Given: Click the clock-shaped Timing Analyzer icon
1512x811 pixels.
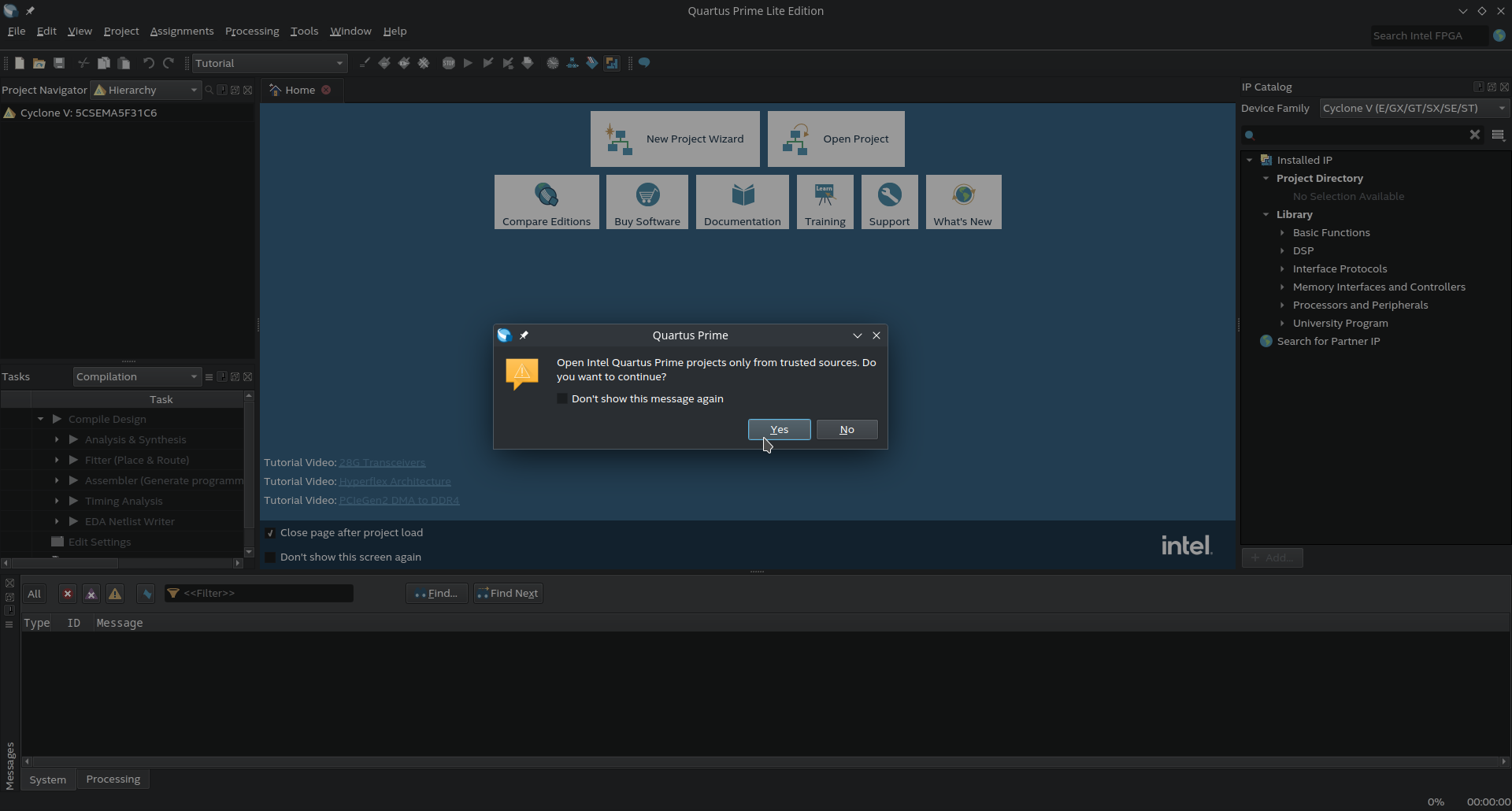Looking at the screenshot, I should [x=553, y=63].
